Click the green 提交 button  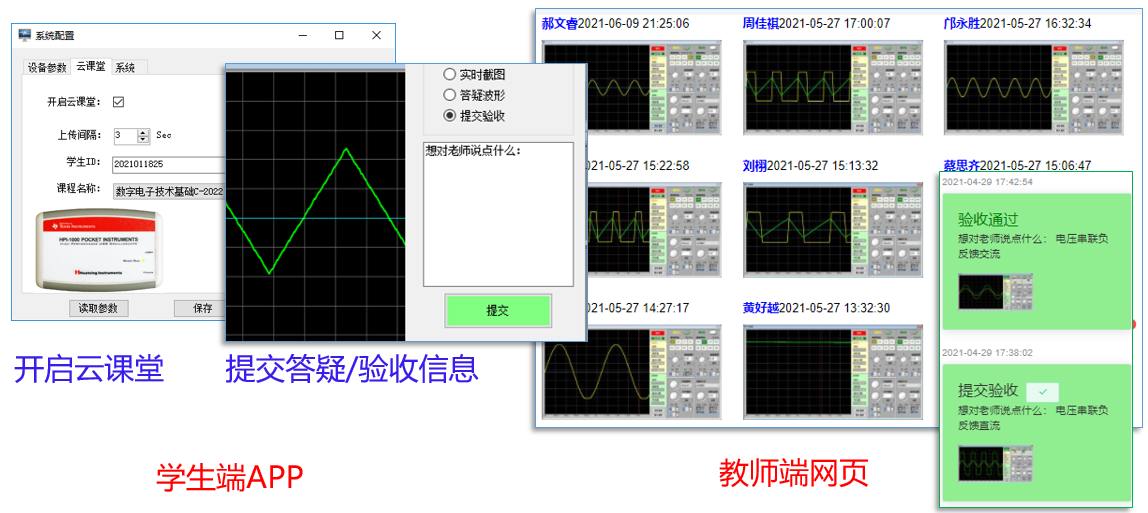click(x=497, y=310)
